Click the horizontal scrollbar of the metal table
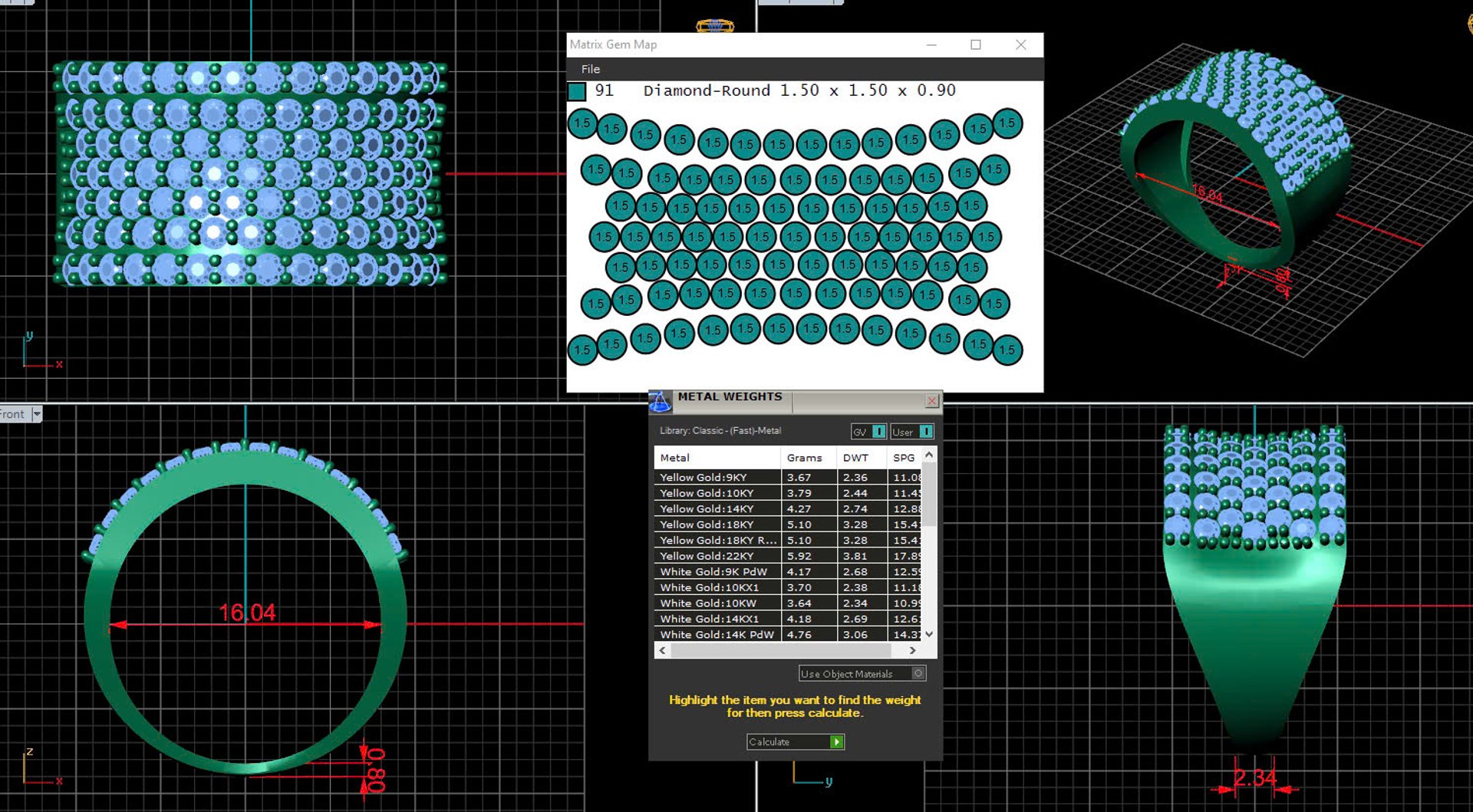The image size is (1473, 812). tap(781, 650)
